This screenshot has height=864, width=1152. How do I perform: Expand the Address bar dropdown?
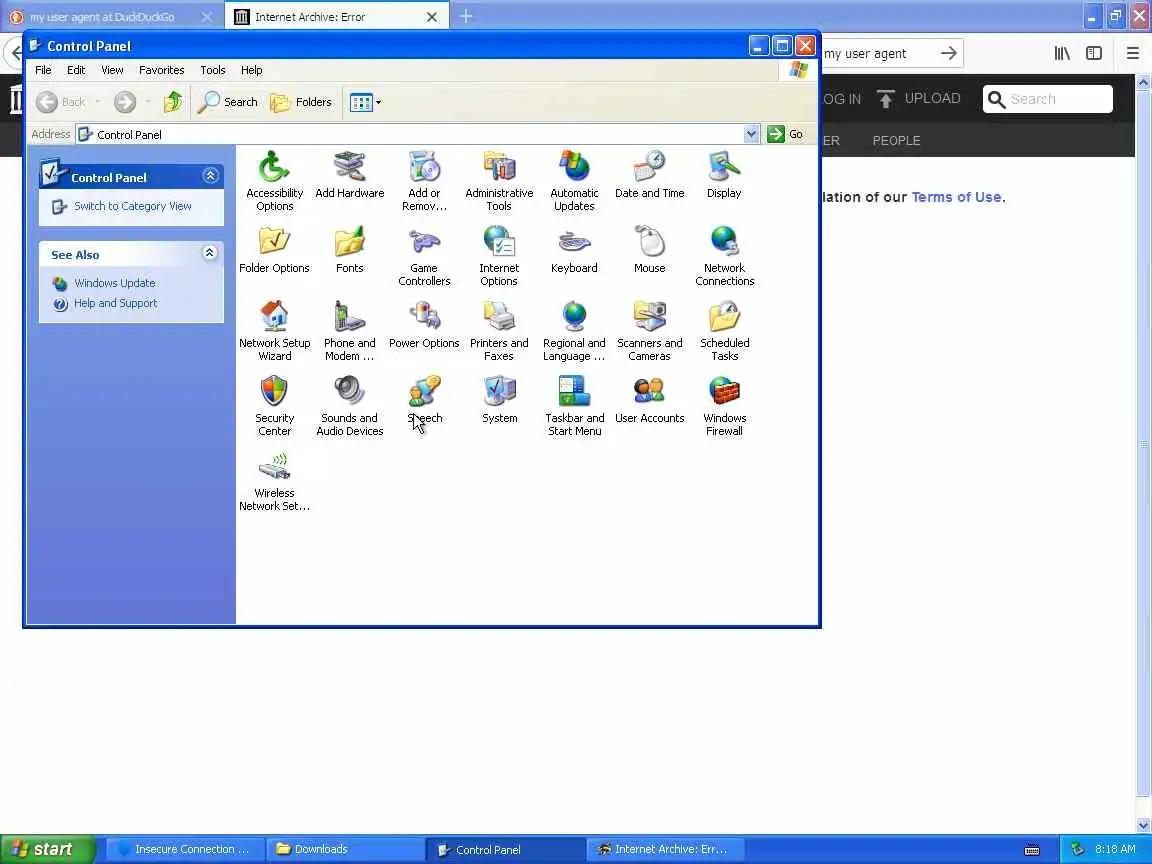click(751, 134)
